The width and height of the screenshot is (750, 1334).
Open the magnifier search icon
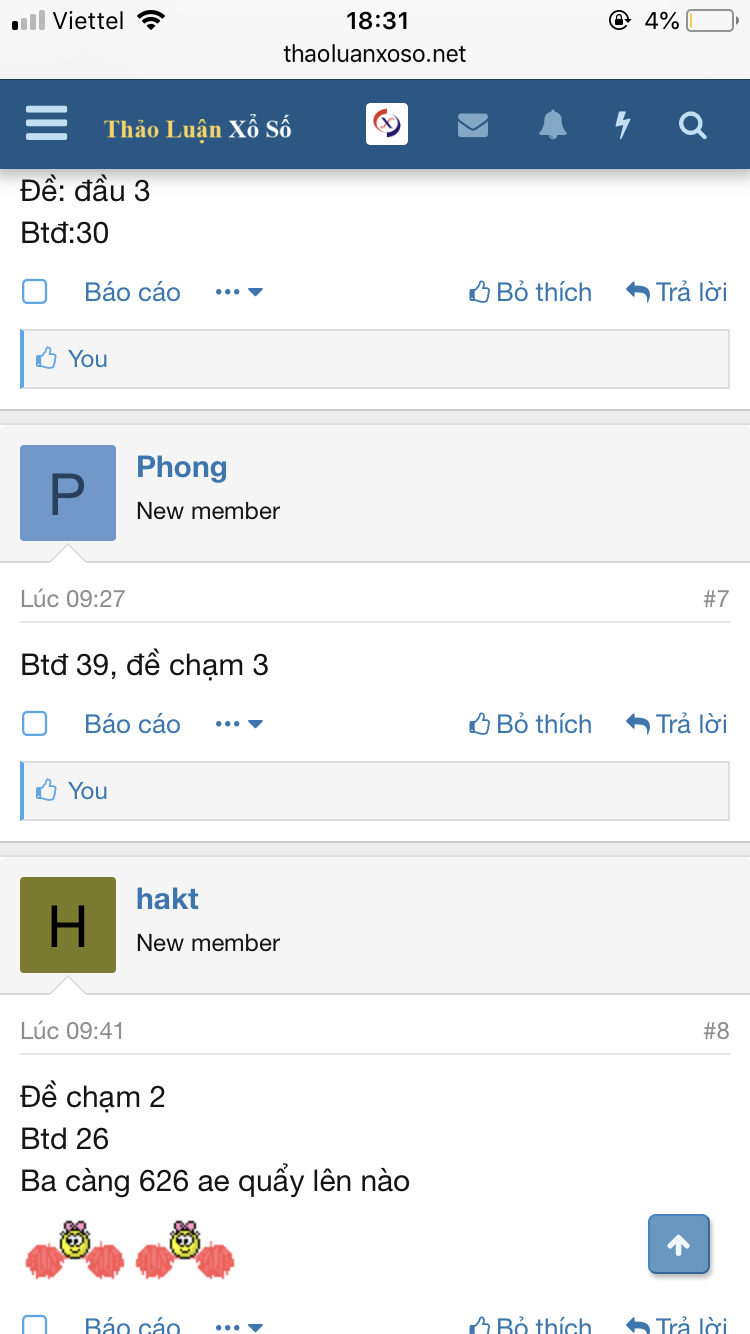pos(692,125)
